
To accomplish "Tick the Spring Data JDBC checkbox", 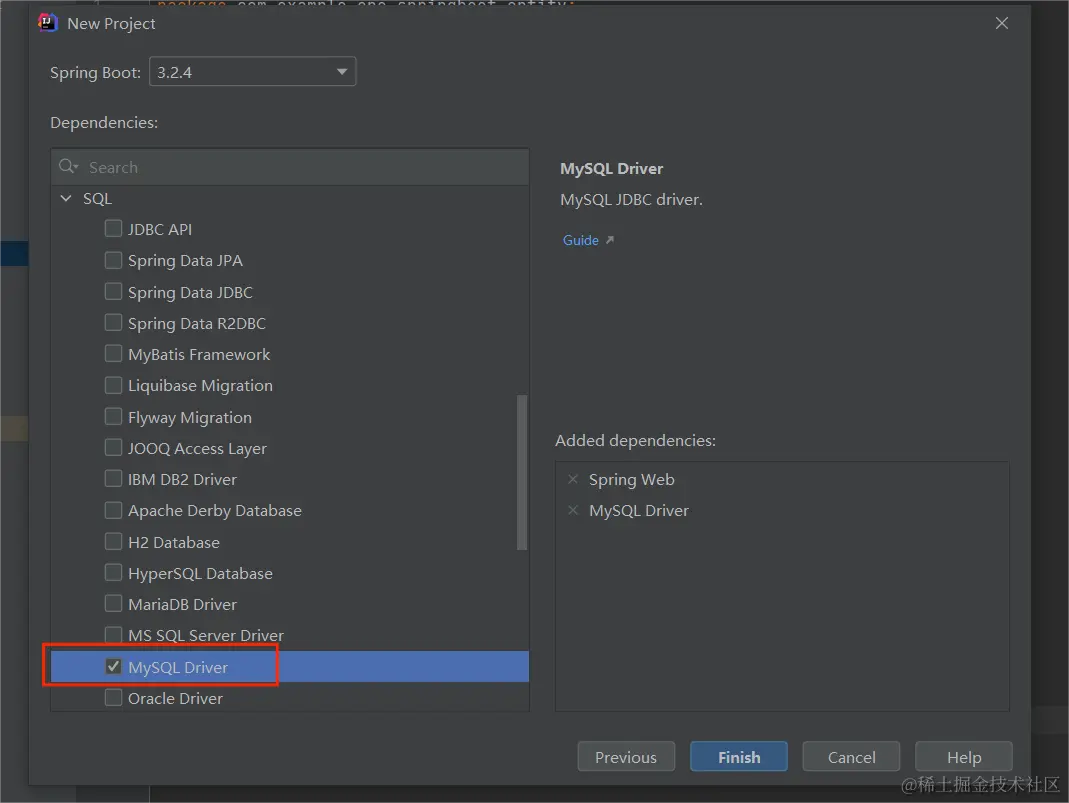I will (113, 291).
